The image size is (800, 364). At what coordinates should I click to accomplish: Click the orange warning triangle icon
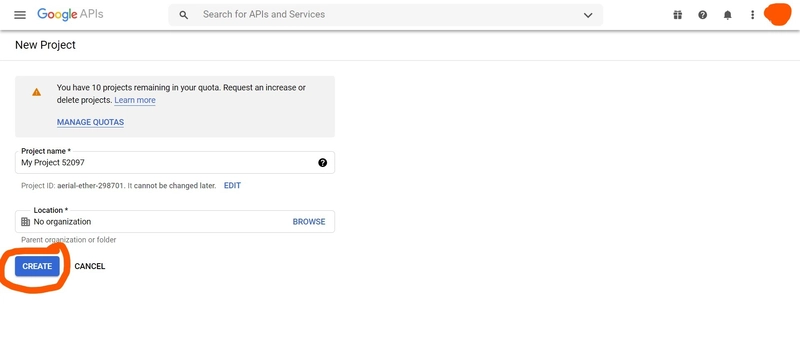tap(36, 92)
